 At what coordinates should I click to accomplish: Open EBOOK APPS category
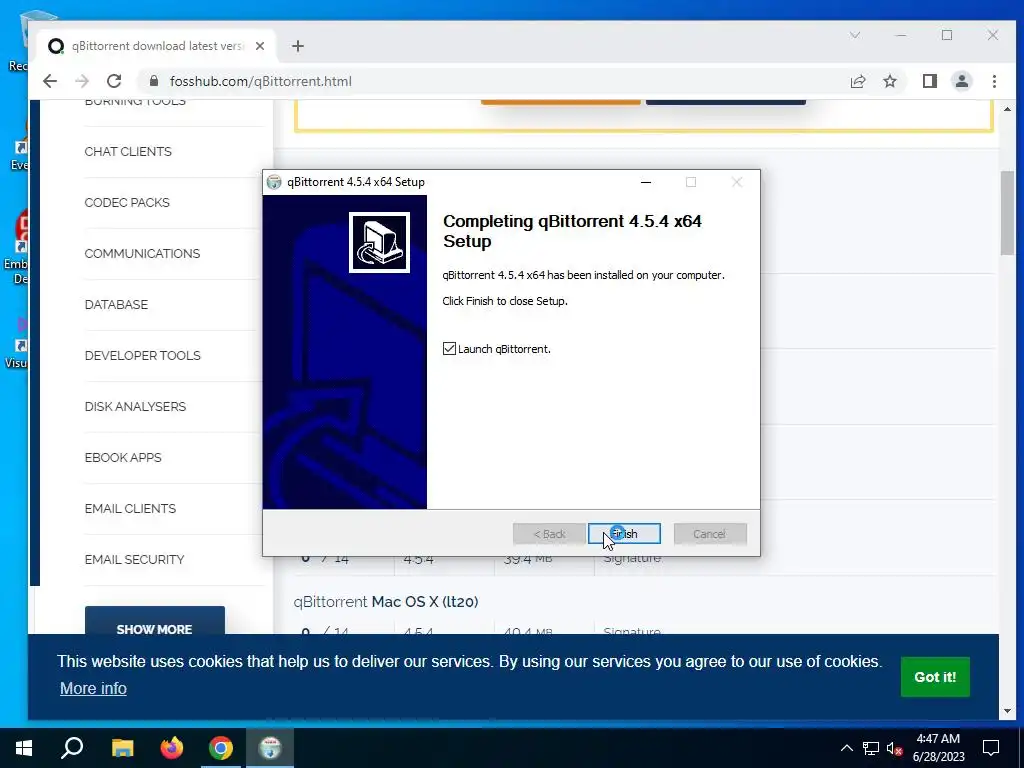click(123, 457)
